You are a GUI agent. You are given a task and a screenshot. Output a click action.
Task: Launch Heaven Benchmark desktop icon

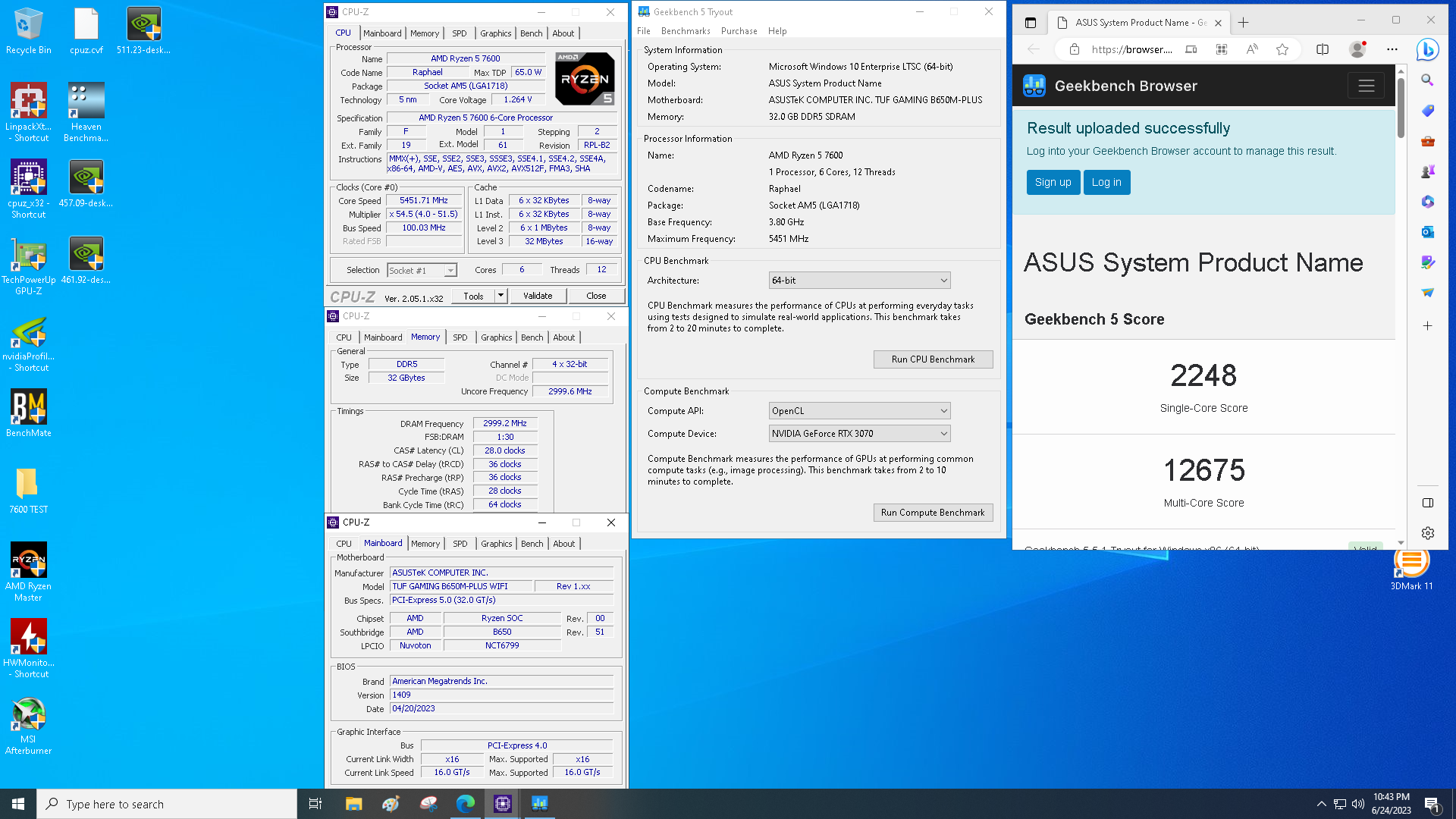coord(86,112)
